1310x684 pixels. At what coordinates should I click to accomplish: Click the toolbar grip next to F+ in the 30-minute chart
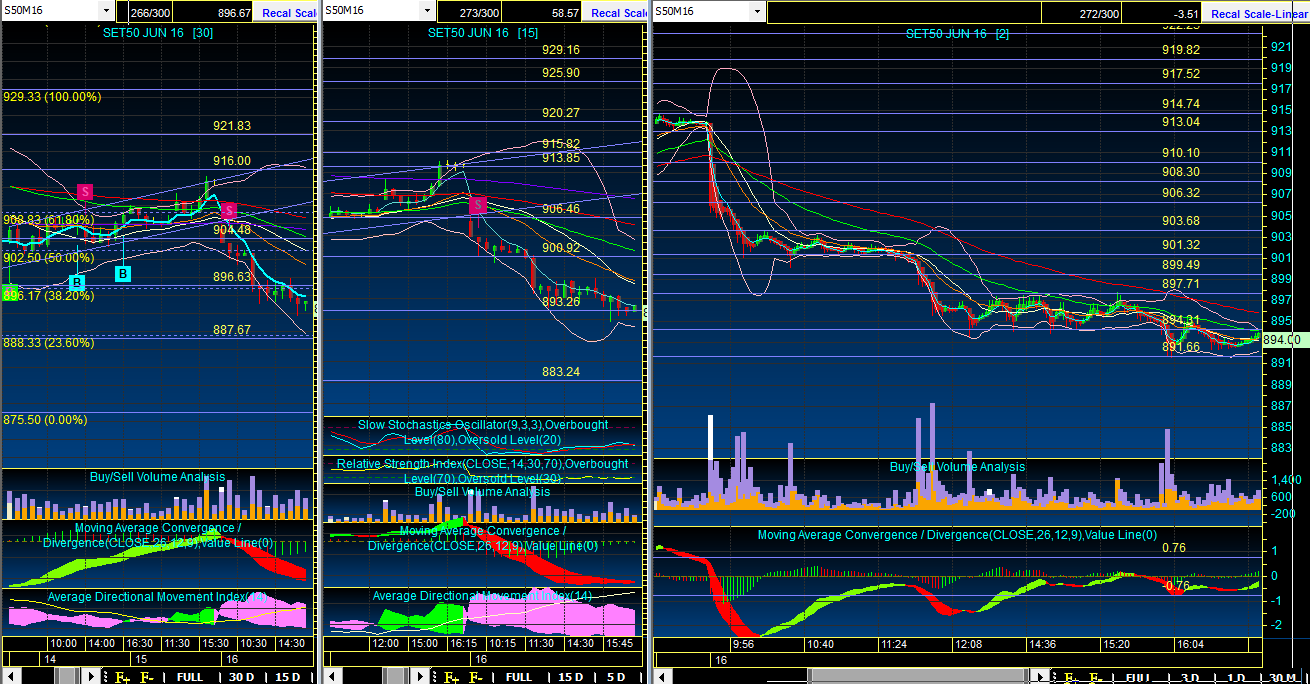(x=105, y=677)
